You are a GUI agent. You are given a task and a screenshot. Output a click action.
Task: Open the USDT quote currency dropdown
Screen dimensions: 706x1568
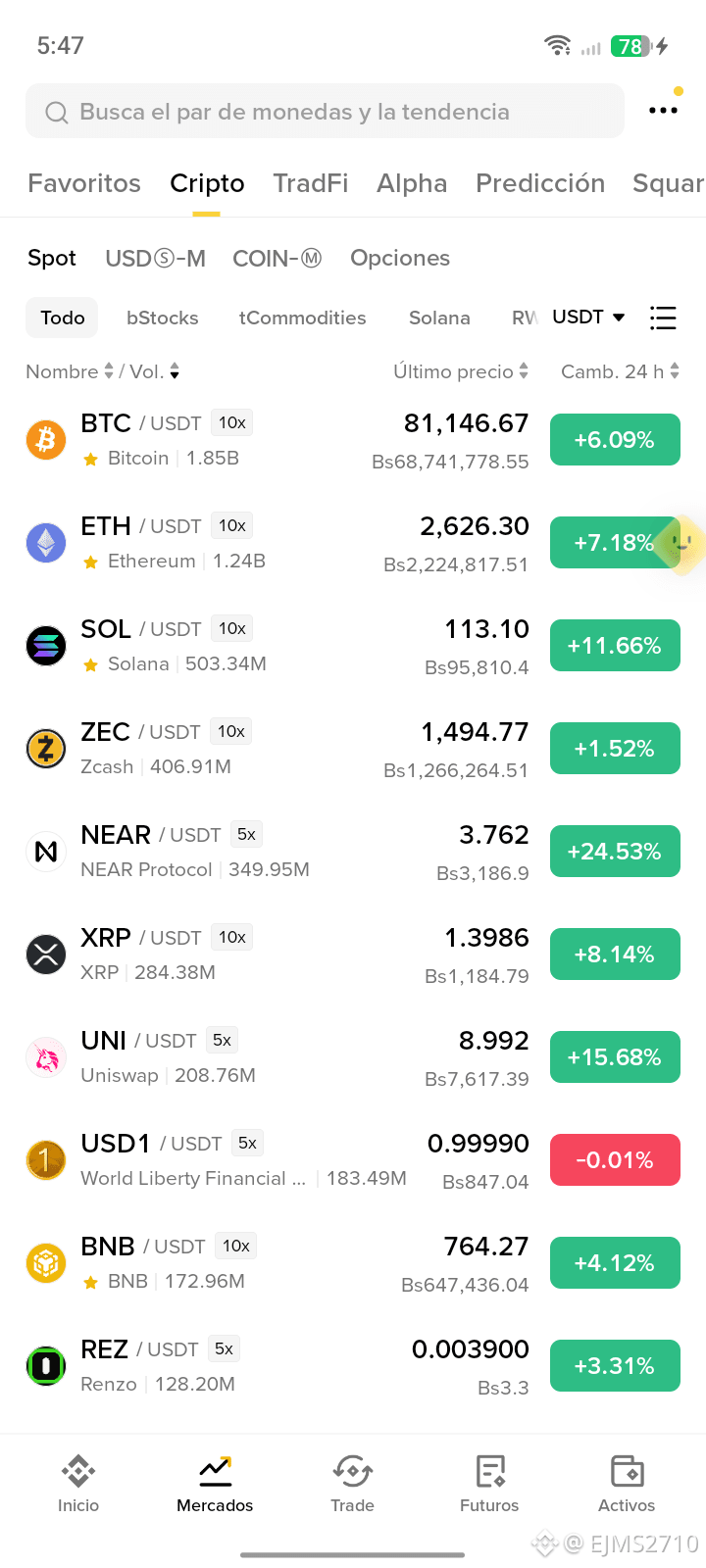(588, 317)
